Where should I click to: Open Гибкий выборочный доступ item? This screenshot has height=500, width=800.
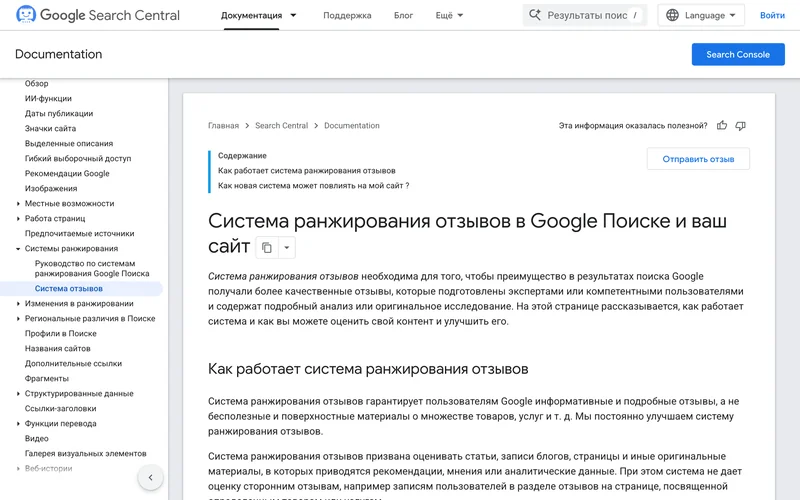coord(78,158)
